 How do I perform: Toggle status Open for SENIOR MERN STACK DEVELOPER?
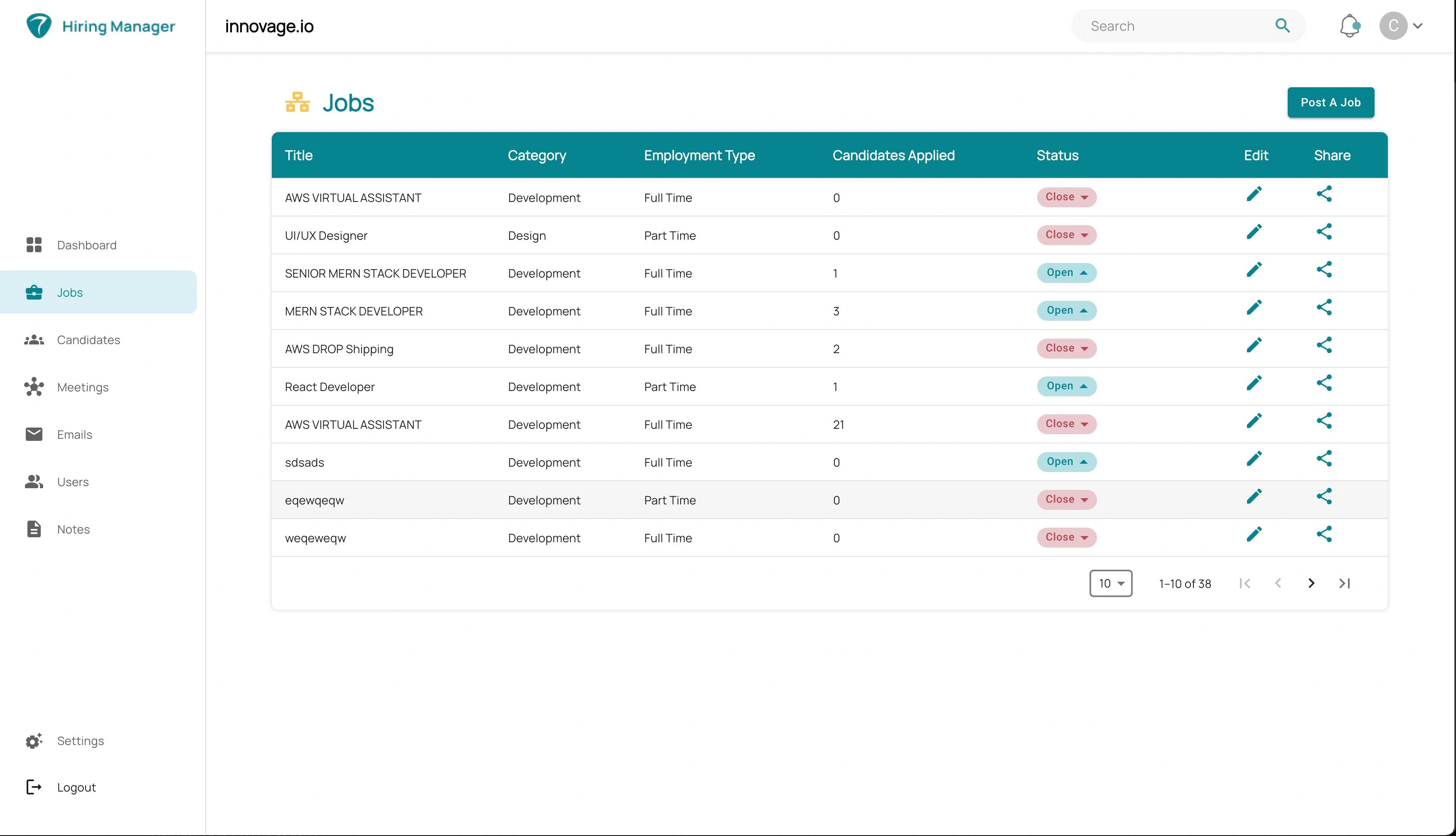[1066, 273]
